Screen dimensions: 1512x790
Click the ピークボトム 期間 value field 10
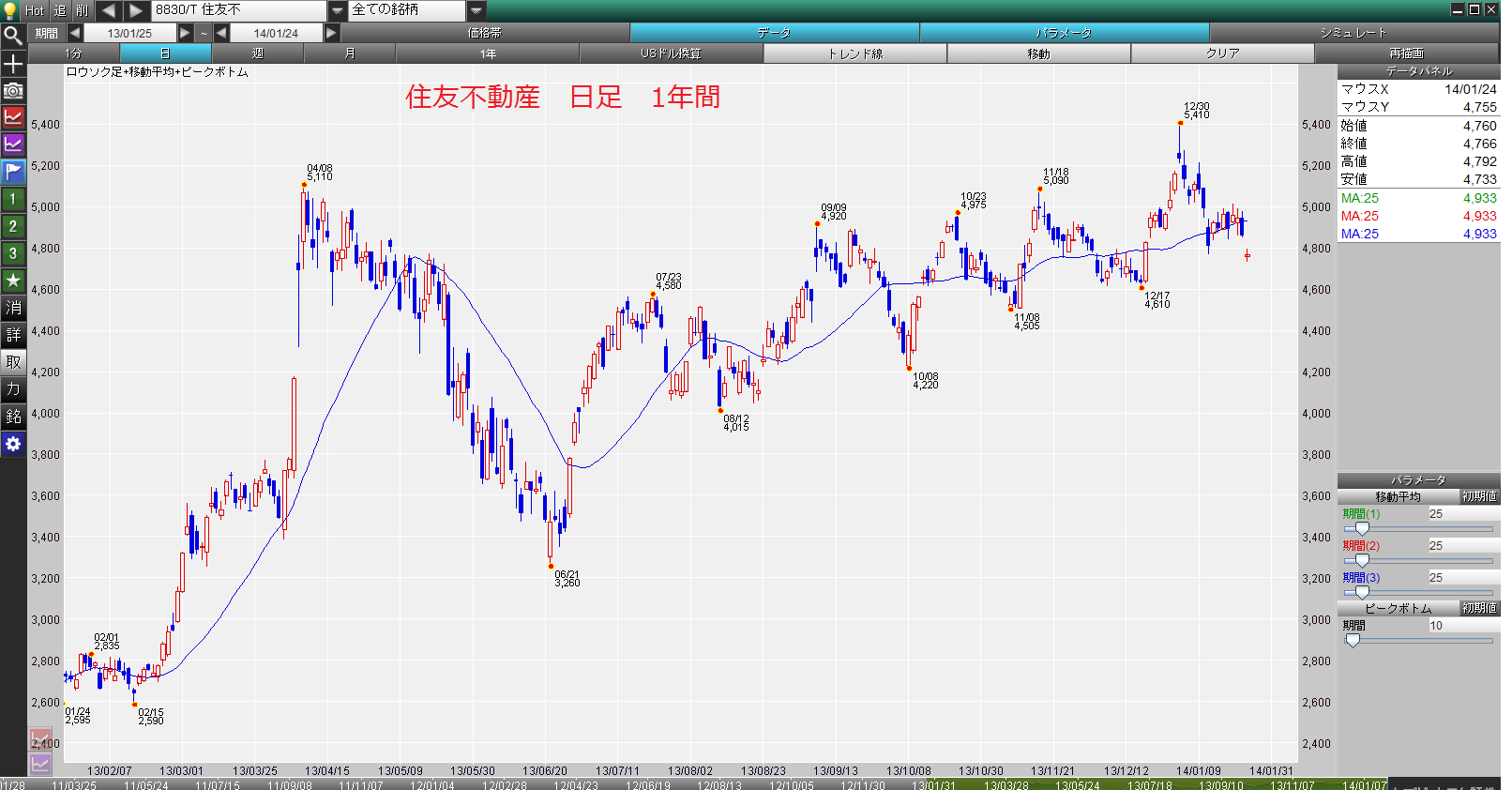1463,626
